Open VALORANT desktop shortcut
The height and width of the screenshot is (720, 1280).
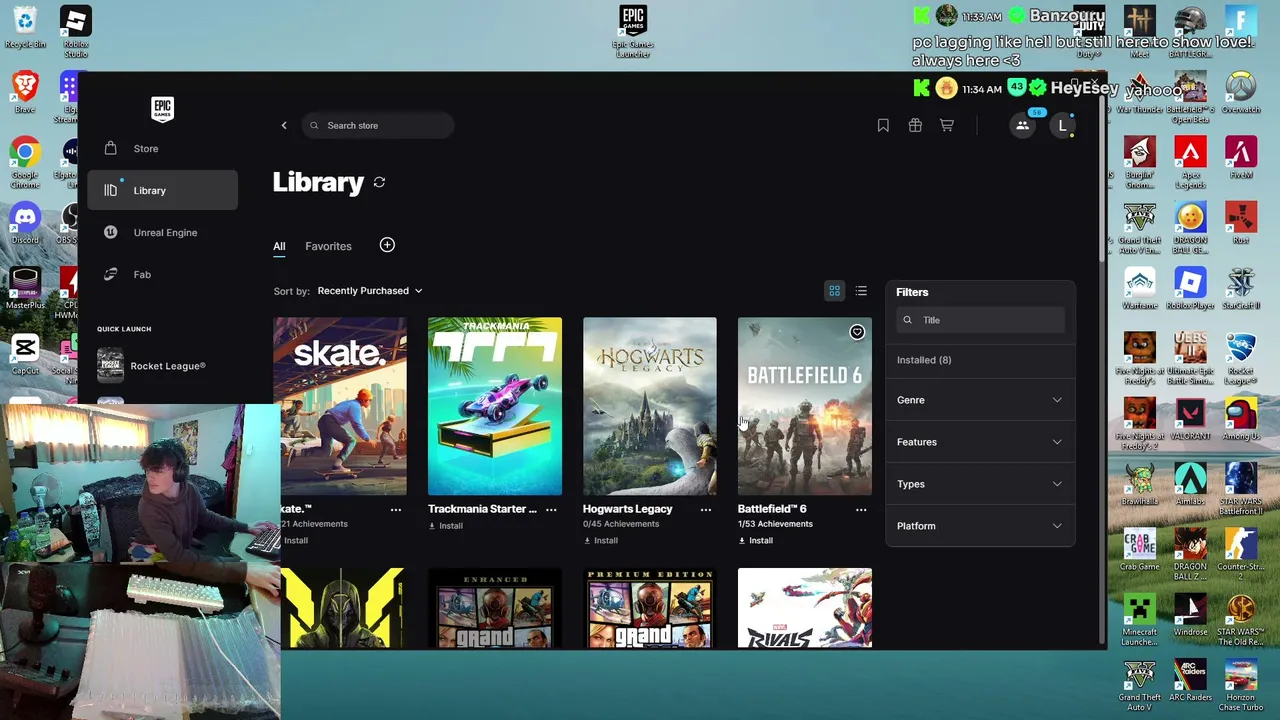1190,418
